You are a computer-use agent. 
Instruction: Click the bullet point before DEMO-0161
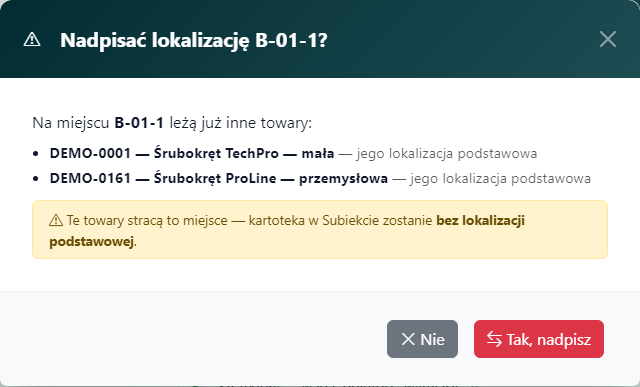click(36, 179)
